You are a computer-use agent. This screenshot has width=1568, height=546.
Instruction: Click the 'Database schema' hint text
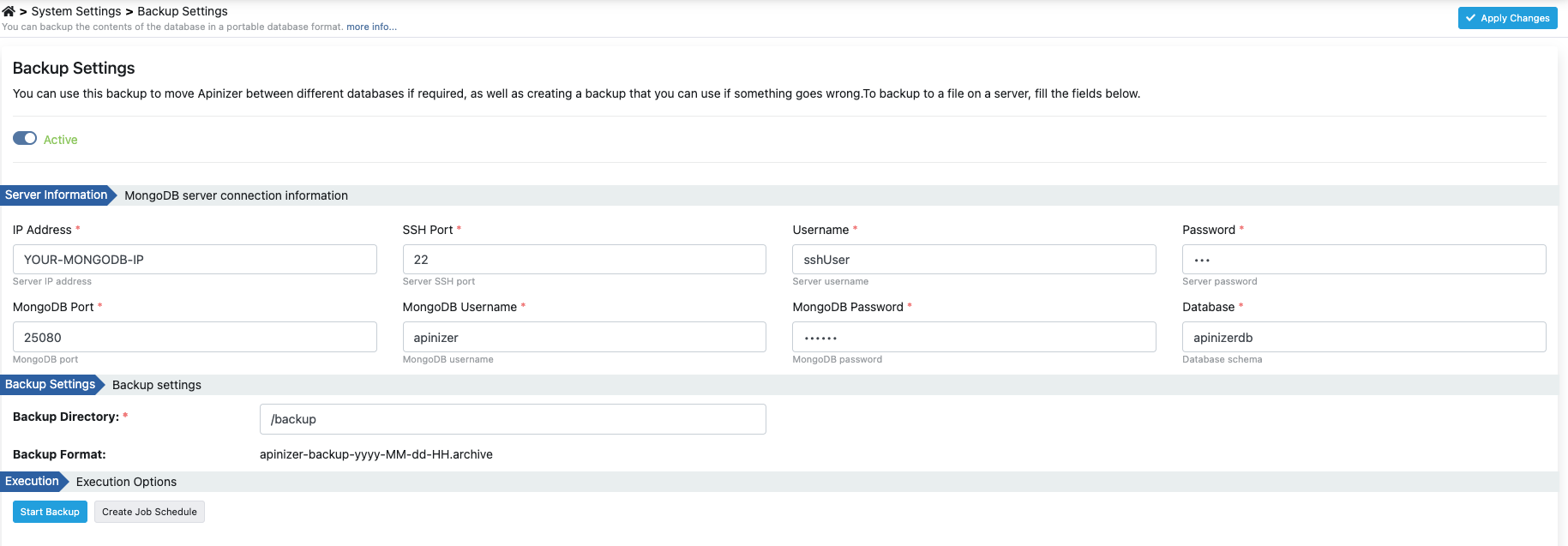(x=1223, y=359)
